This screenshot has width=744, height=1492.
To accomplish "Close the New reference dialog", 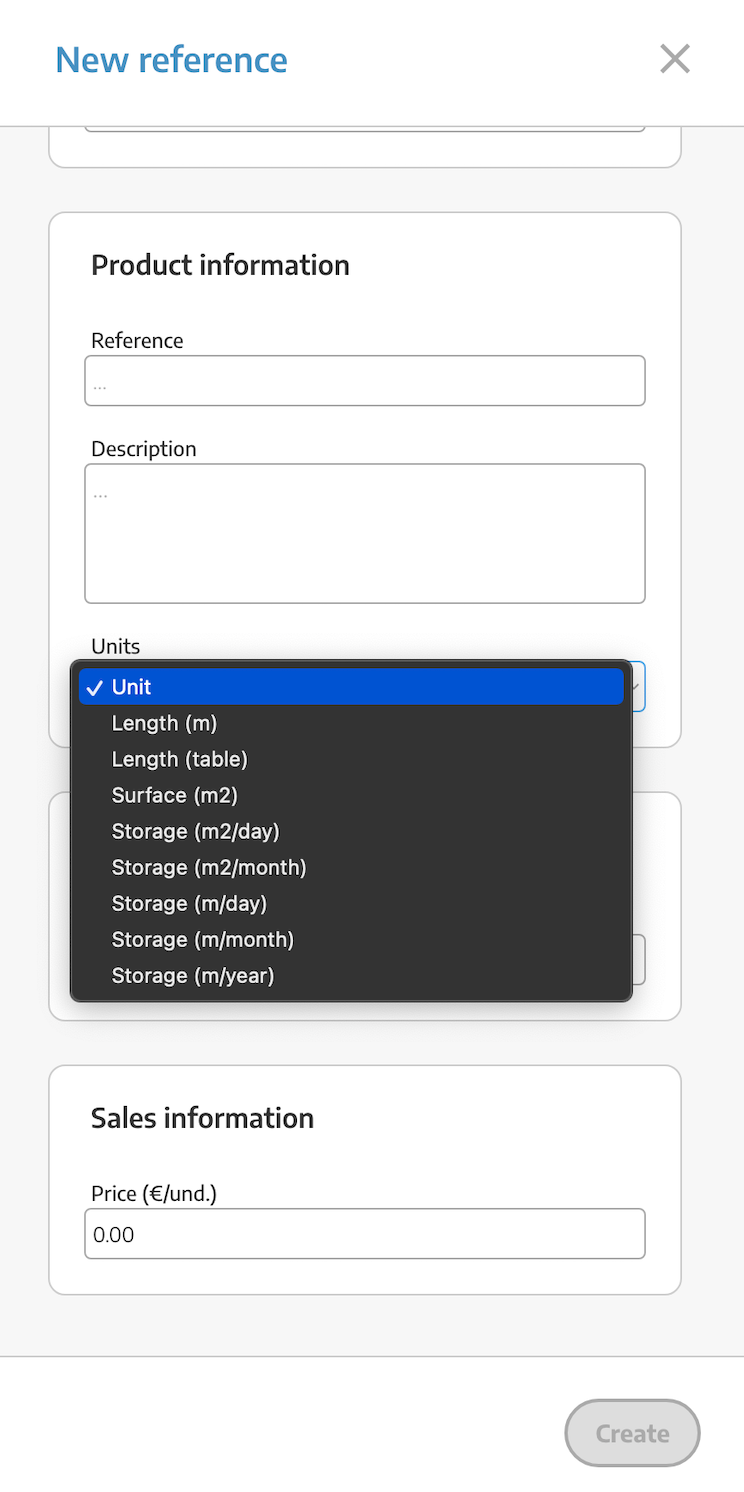I will [x=675, y=59].
